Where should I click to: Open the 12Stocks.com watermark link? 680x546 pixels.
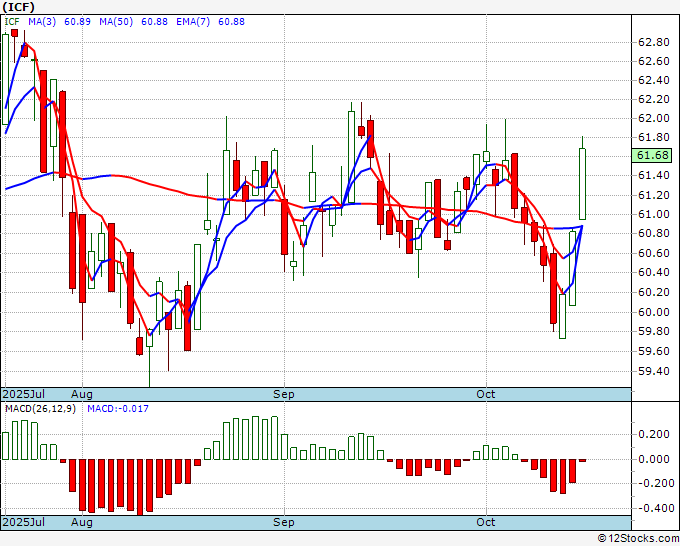pos(638,539)
